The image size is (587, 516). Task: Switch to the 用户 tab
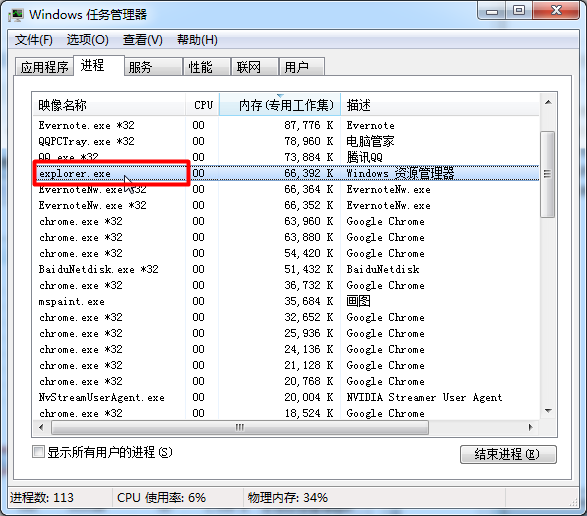(x=302, y=67)
